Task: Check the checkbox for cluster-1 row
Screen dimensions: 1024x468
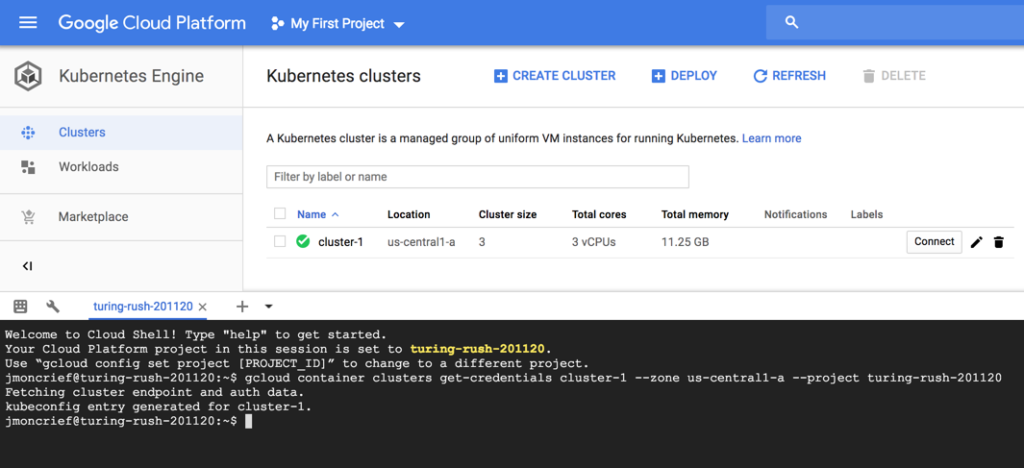Action: pos(280,242)
